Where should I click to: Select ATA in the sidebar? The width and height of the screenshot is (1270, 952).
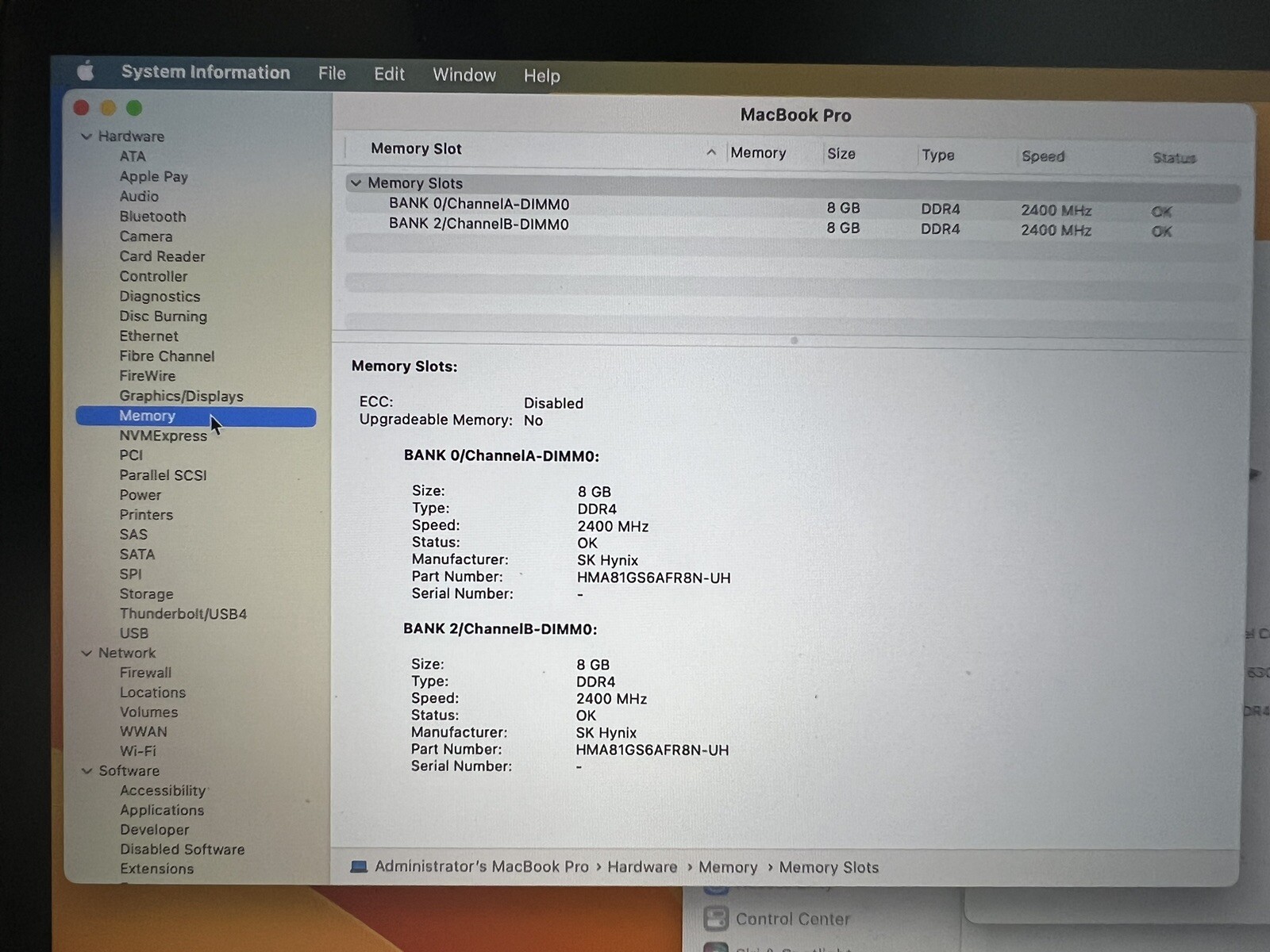(x=133, y=156)
